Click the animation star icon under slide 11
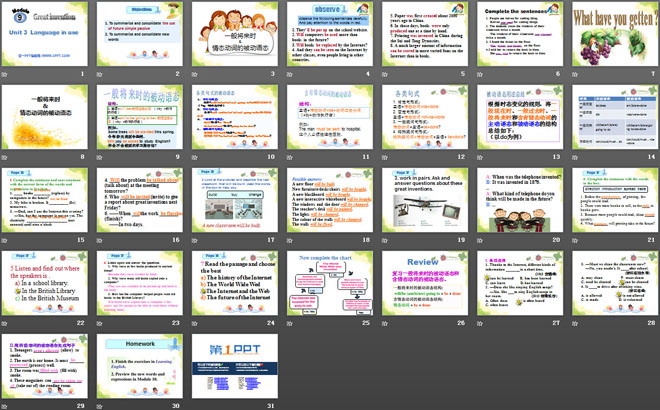 [290, 157]
